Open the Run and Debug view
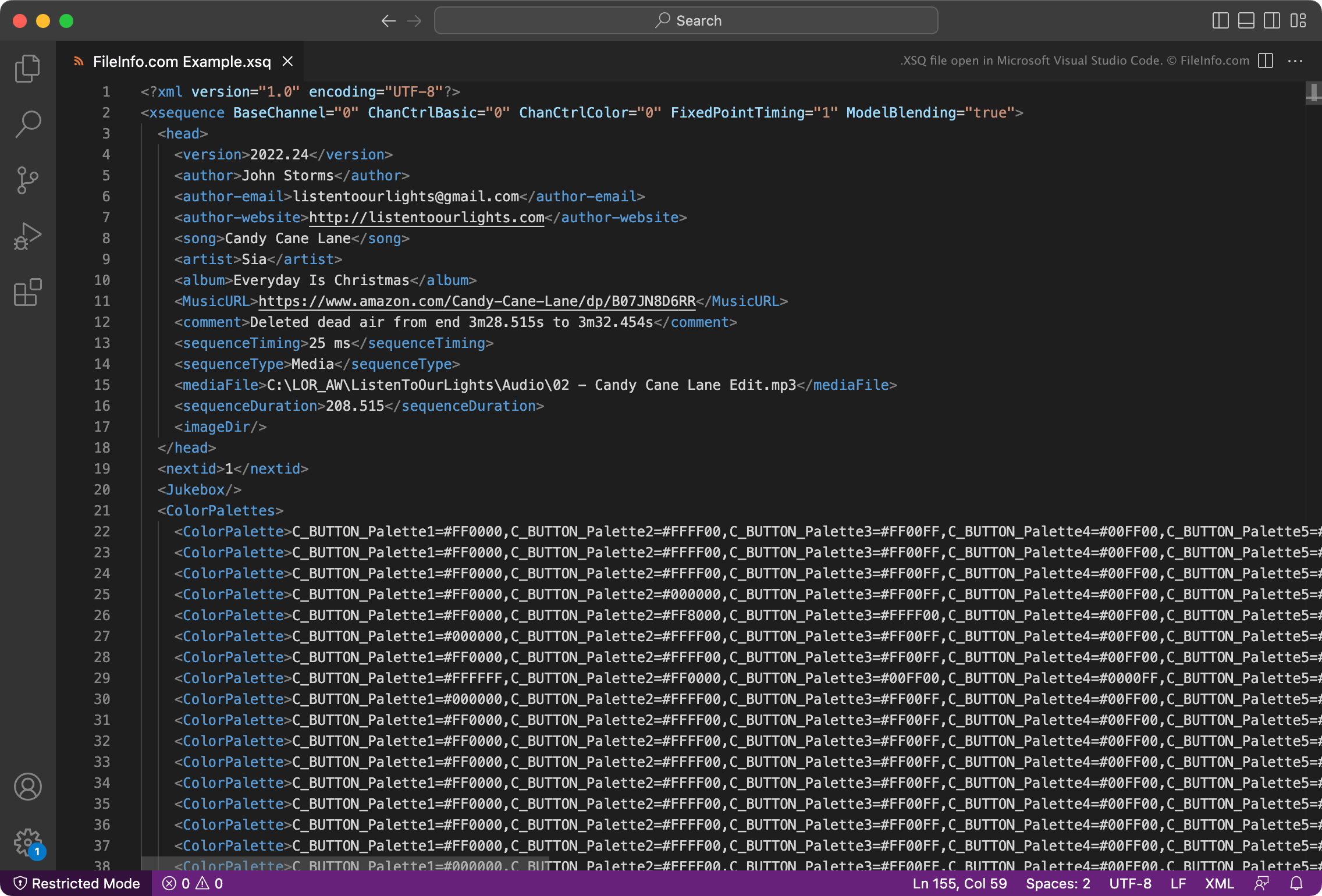Viewport: 1322px width, 896px height. [27, 236]
